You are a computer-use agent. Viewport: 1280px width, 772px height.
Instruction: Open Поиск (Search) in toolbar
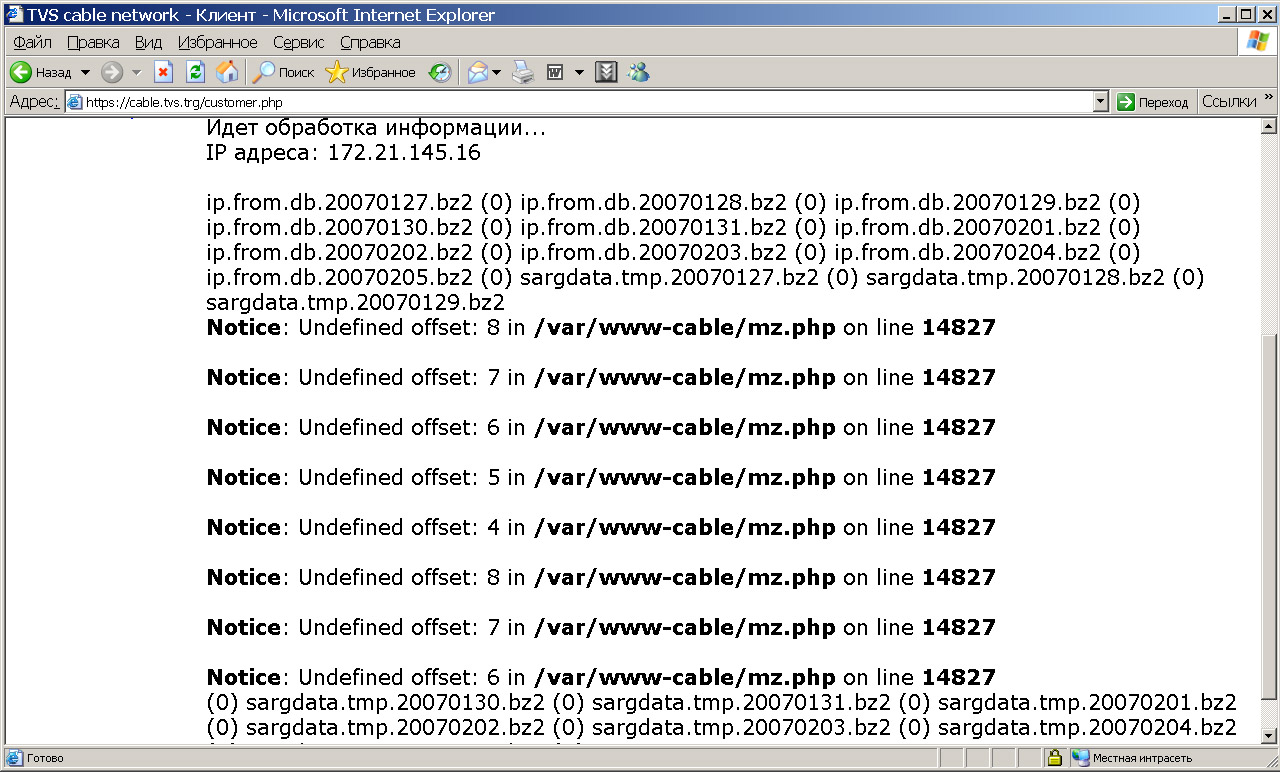pyautogui.click(x=283, y=72)
